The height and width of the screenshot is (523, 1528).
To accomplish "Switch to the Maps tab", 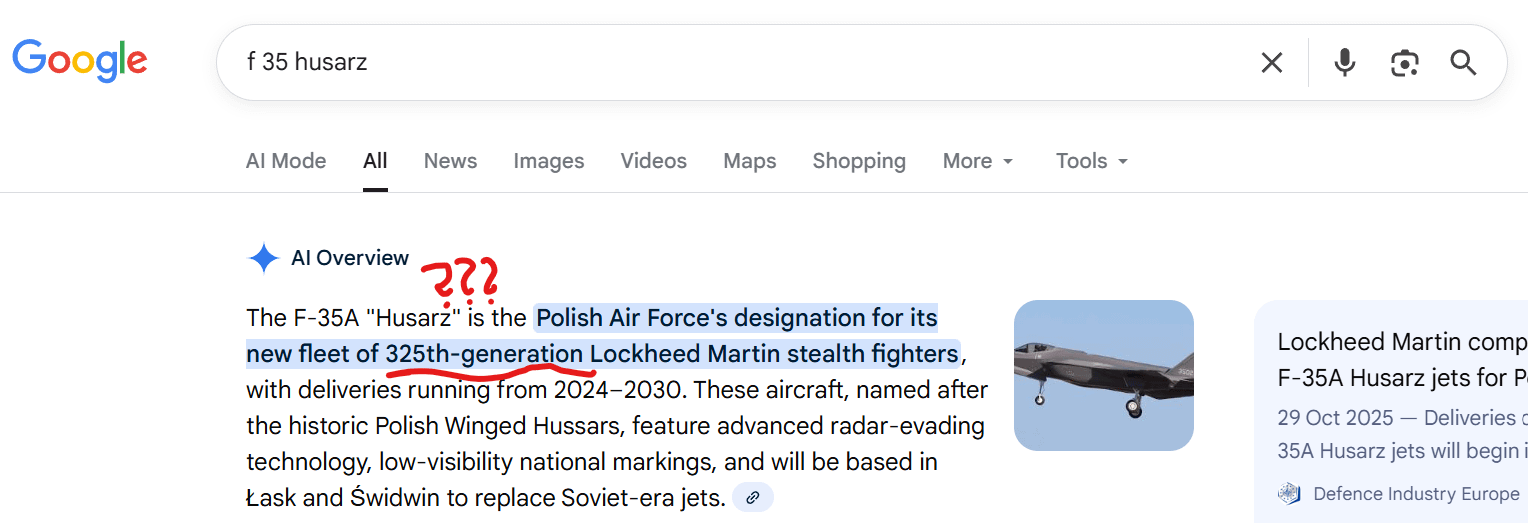I will tap(749, 161).
